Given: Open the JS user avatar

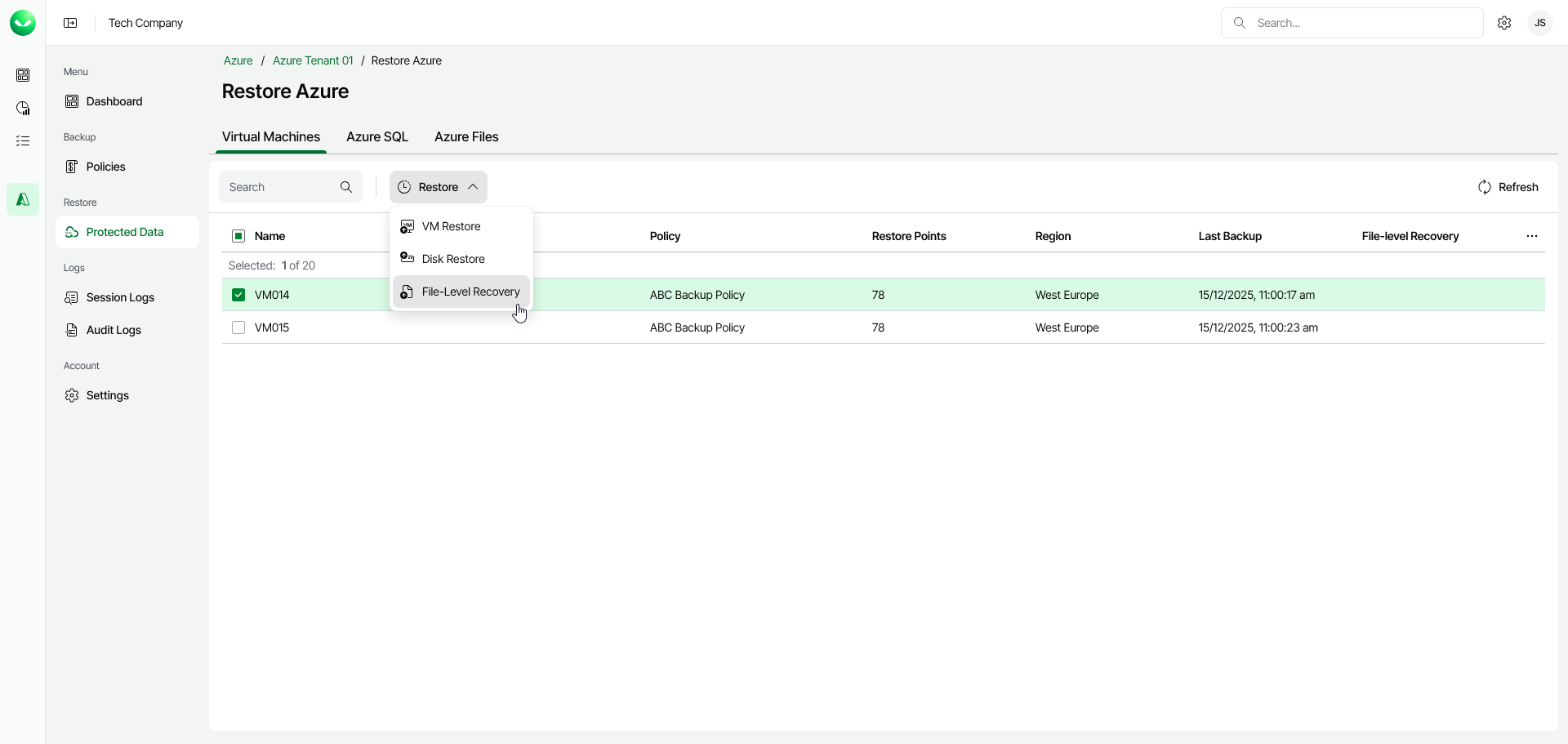Looking at the screenshot, I should click(1539, 23).
